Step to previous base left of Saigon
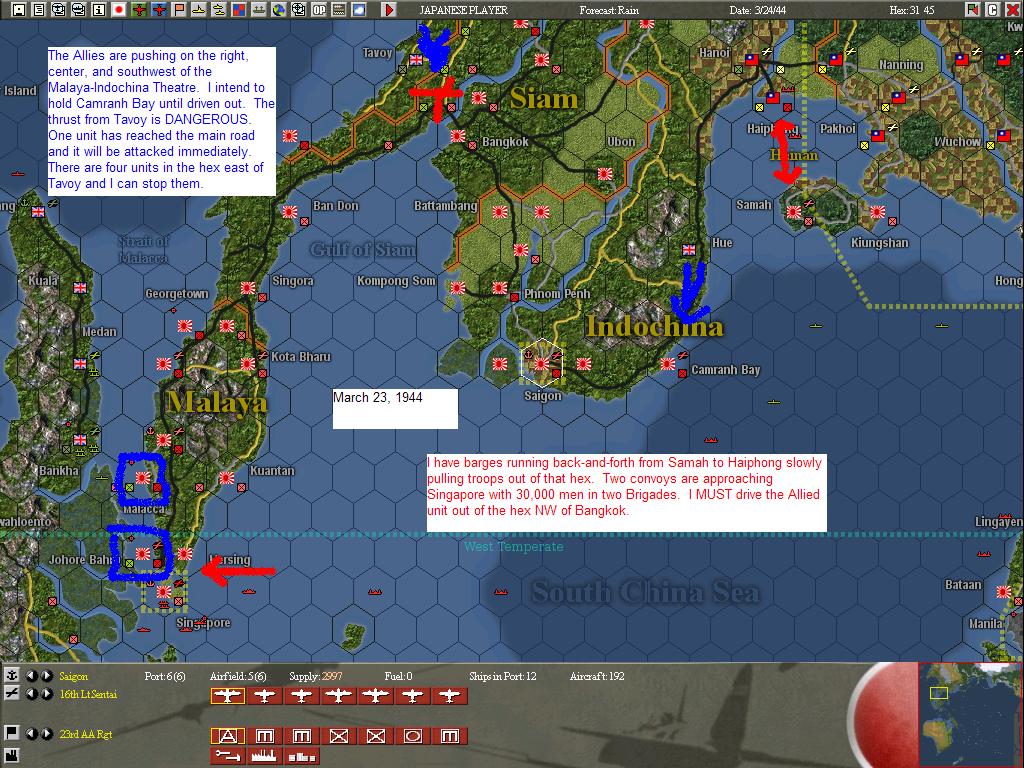Image resolution: width=1024 pixels, height=768 pixels. [x=31, y=676]
